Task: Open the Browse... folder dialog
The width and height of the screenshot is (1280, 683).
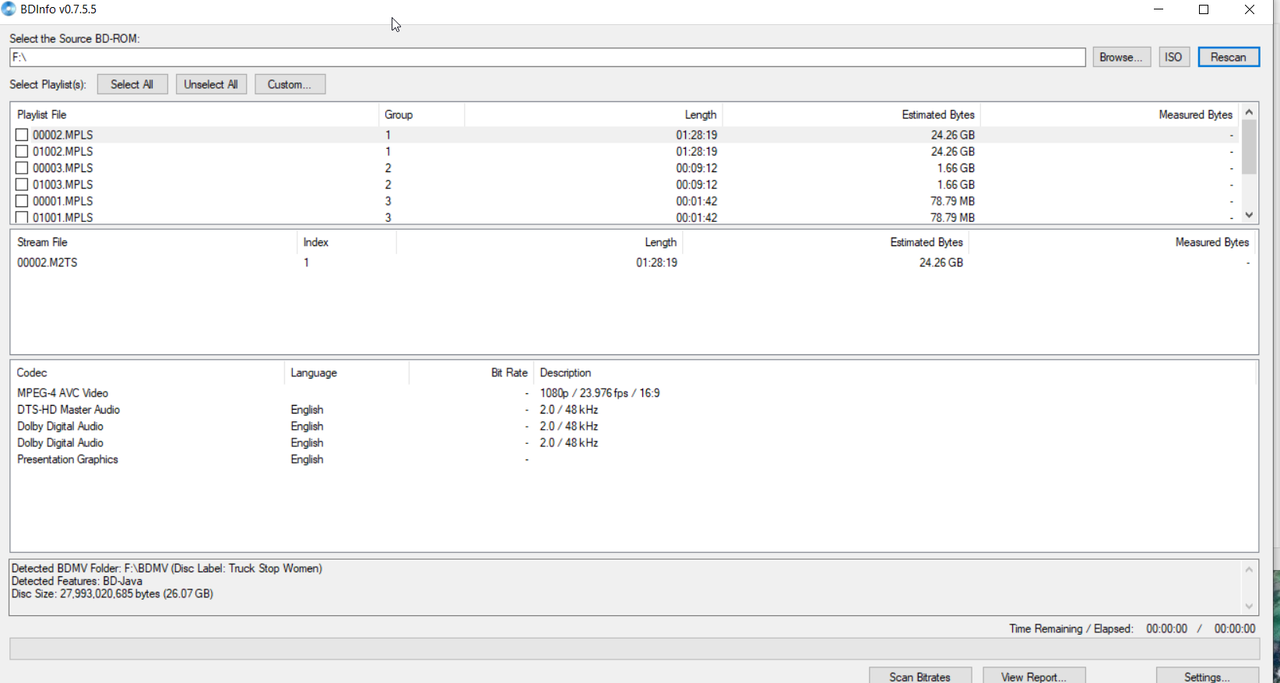Action: click(x=1121, y=57)
